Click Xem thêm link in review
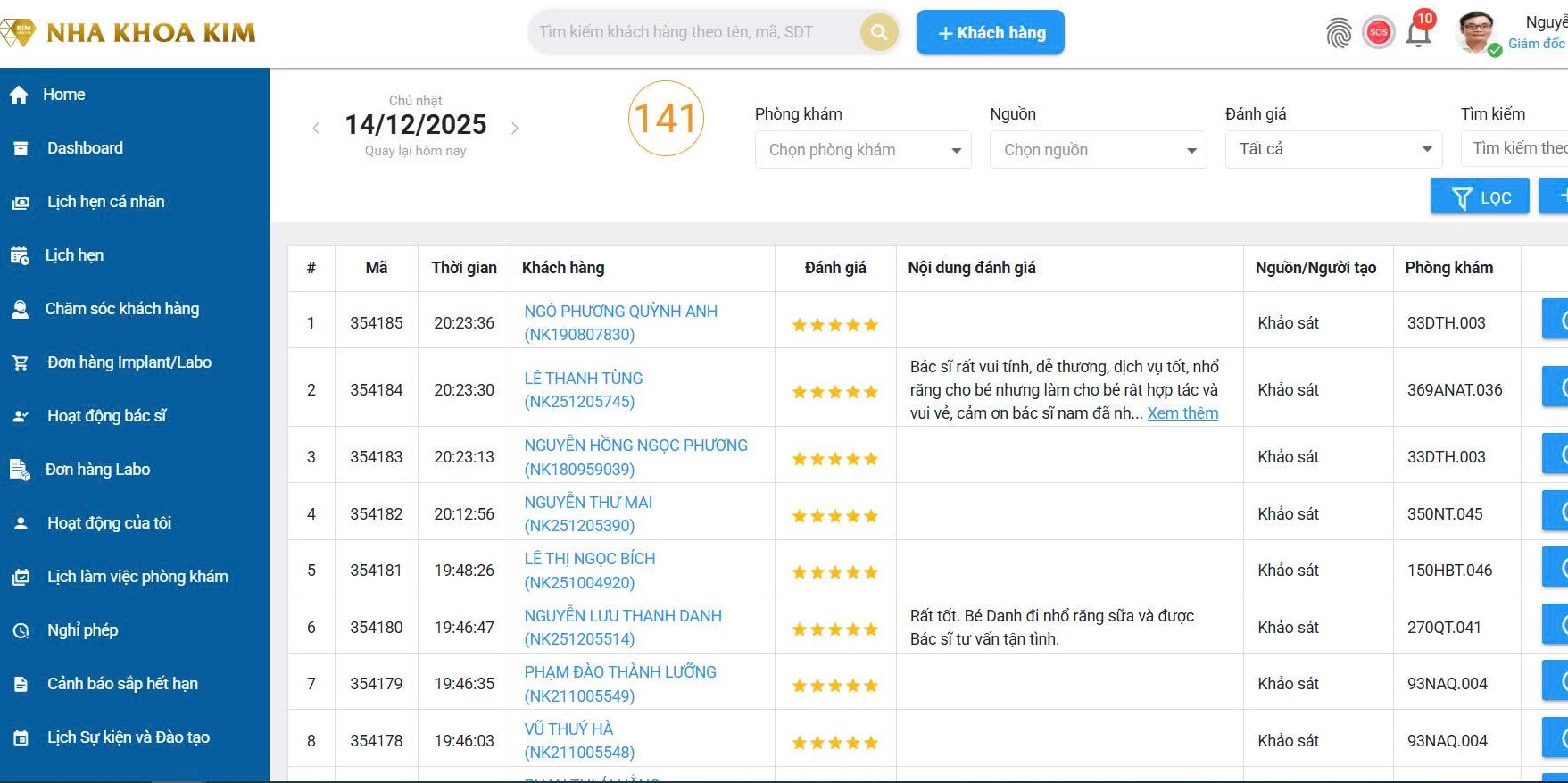The image size is (1568, 783). tap(1182, 413)
